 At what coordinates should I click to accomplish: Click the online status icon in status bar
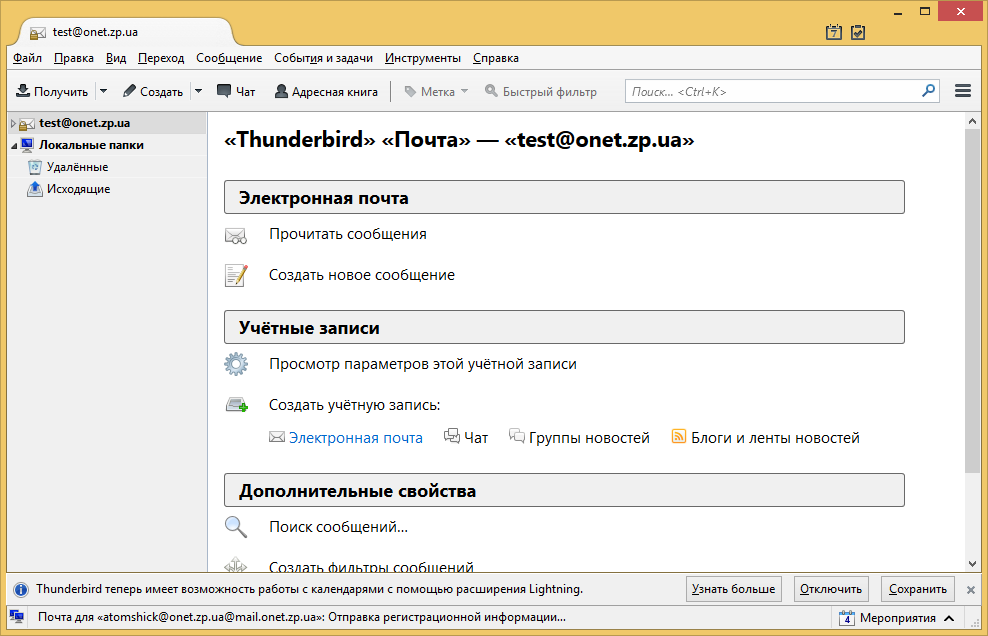click(17, 616)
